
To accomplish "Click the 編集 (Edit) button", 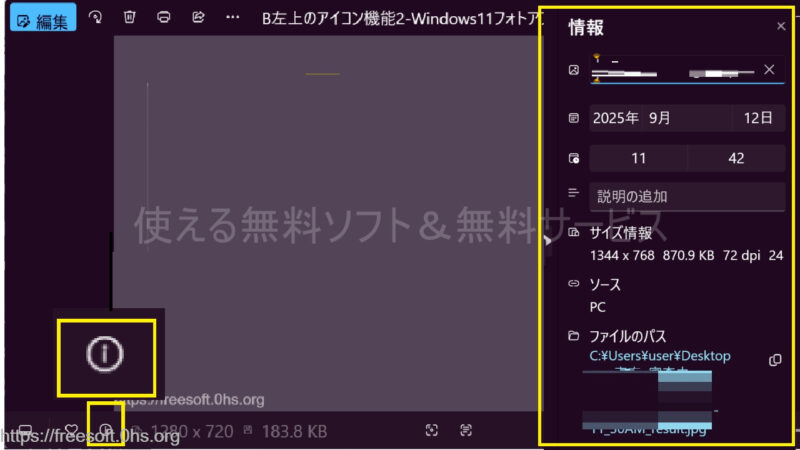I will [x=42, y=17].
